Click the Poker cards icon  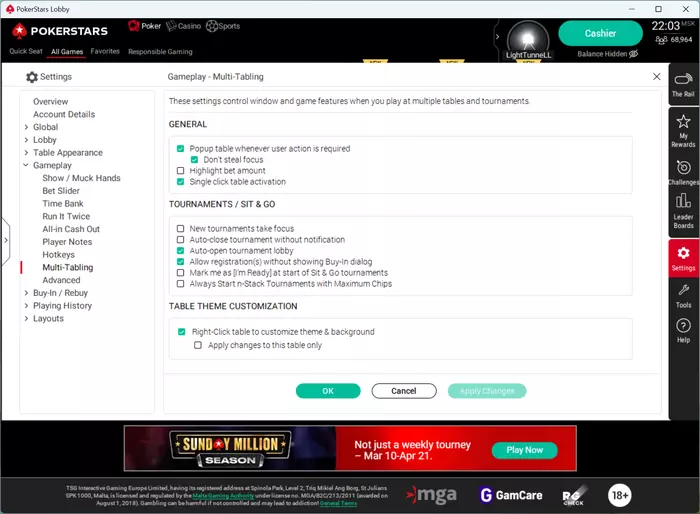[x=133, y=26]
